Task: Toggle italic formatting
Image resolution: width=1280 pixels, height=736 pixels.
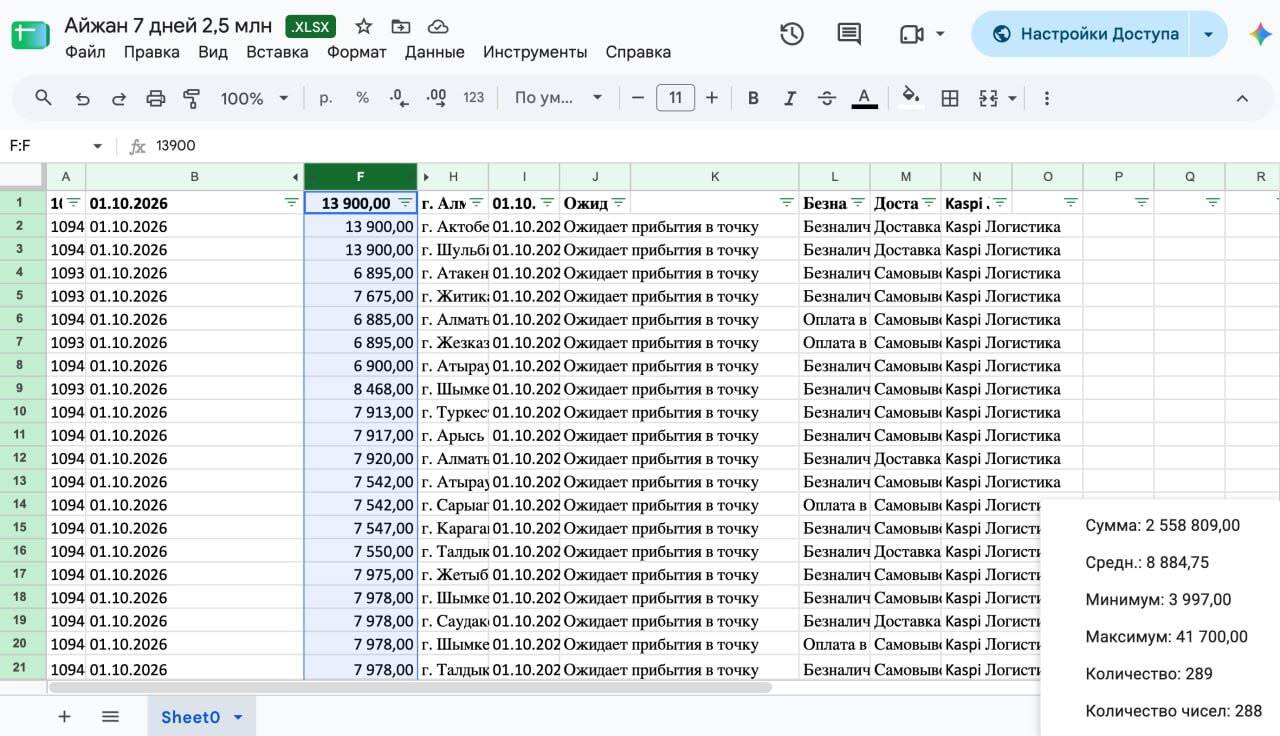Action: pyautogui.click(x=790, y=98)
